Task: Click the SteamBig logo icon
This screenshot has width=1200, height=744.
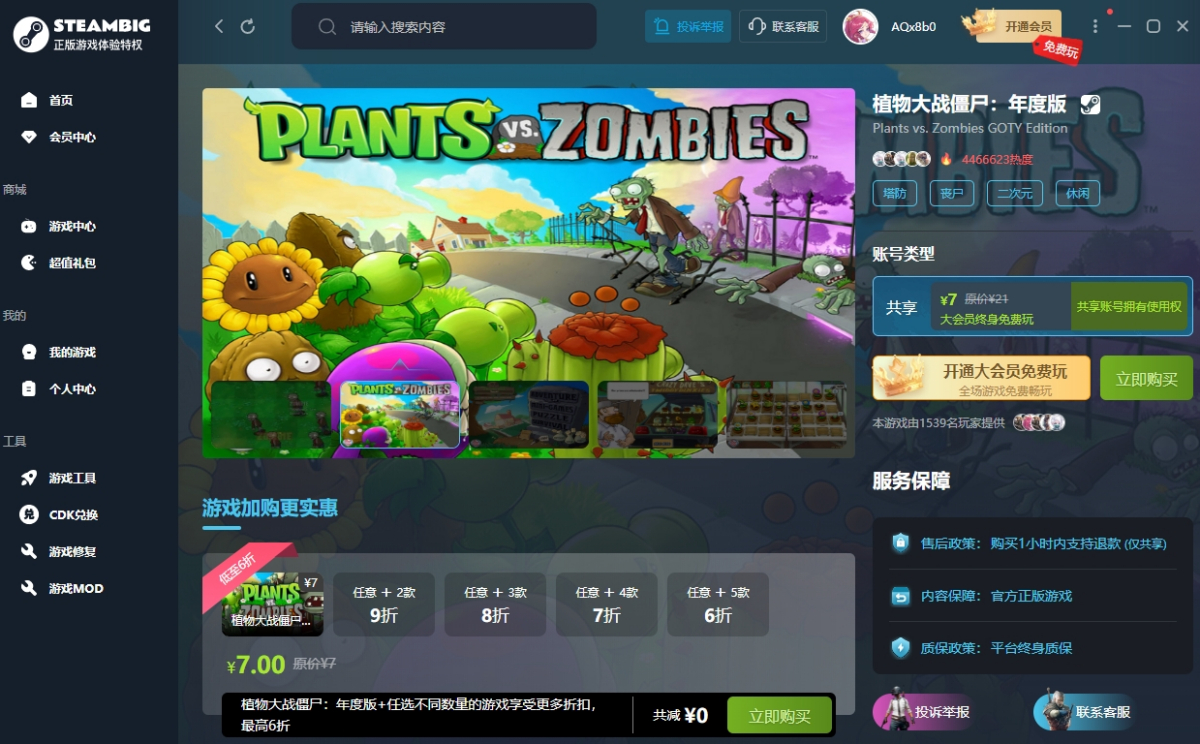Action: click(31, 34)
